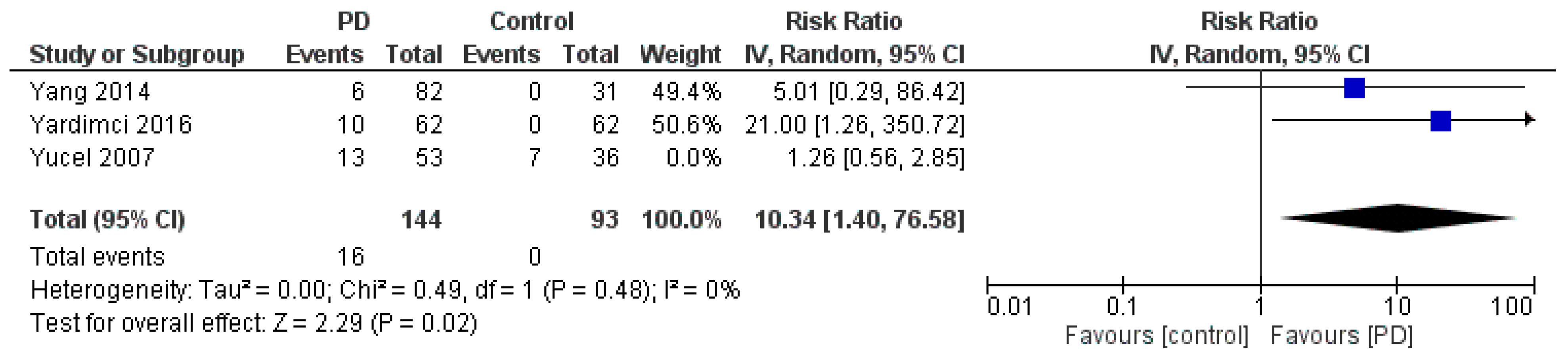Click the Control group heading
This screenshot has width=1568, height=359.
click(x=532, y=22)
